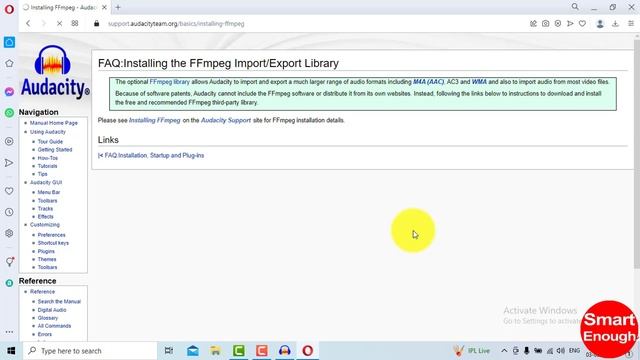Image resolution: width=640 pixels, height=360 pixels.
Task: Open the Opera main menu logo
Action: [x=9, y=9]
